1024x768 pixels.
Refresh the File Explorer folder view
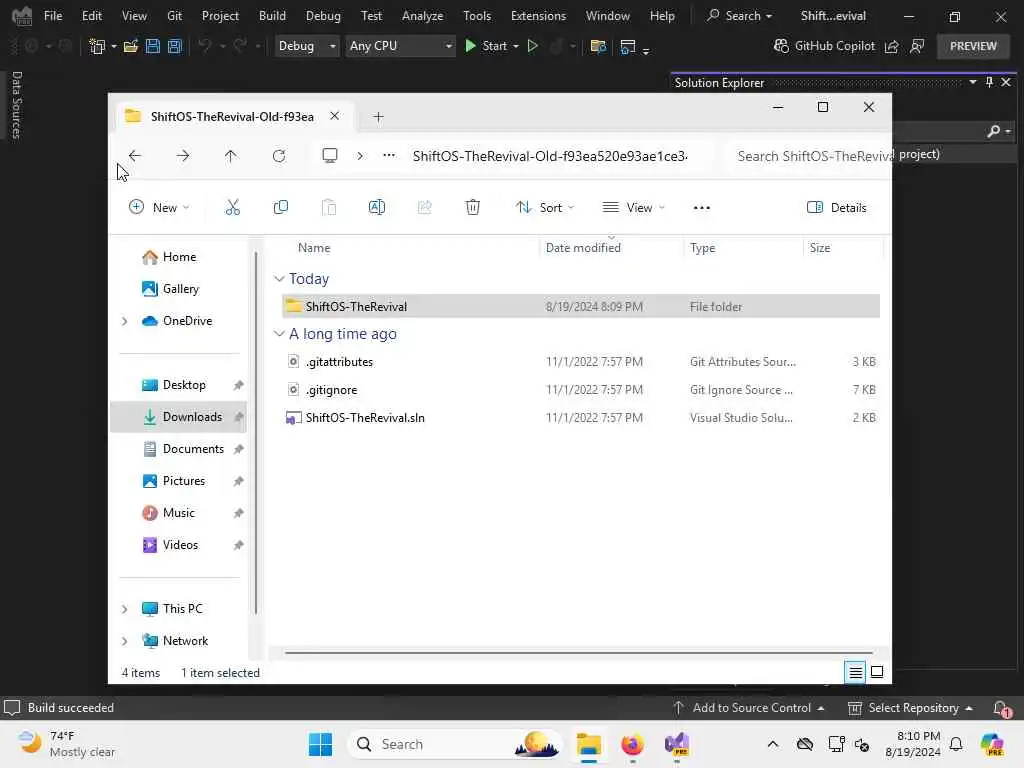pyautogui.click(x=279, y=156)
